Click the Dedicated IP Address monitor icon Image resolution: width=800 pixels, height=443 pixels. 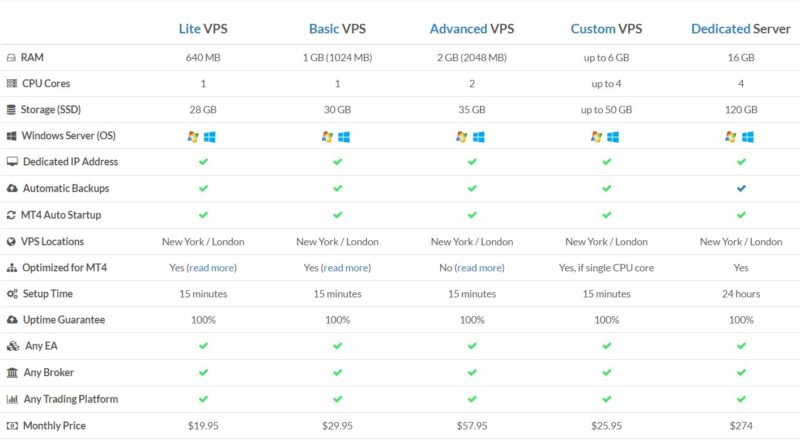(x=12, y=162)
